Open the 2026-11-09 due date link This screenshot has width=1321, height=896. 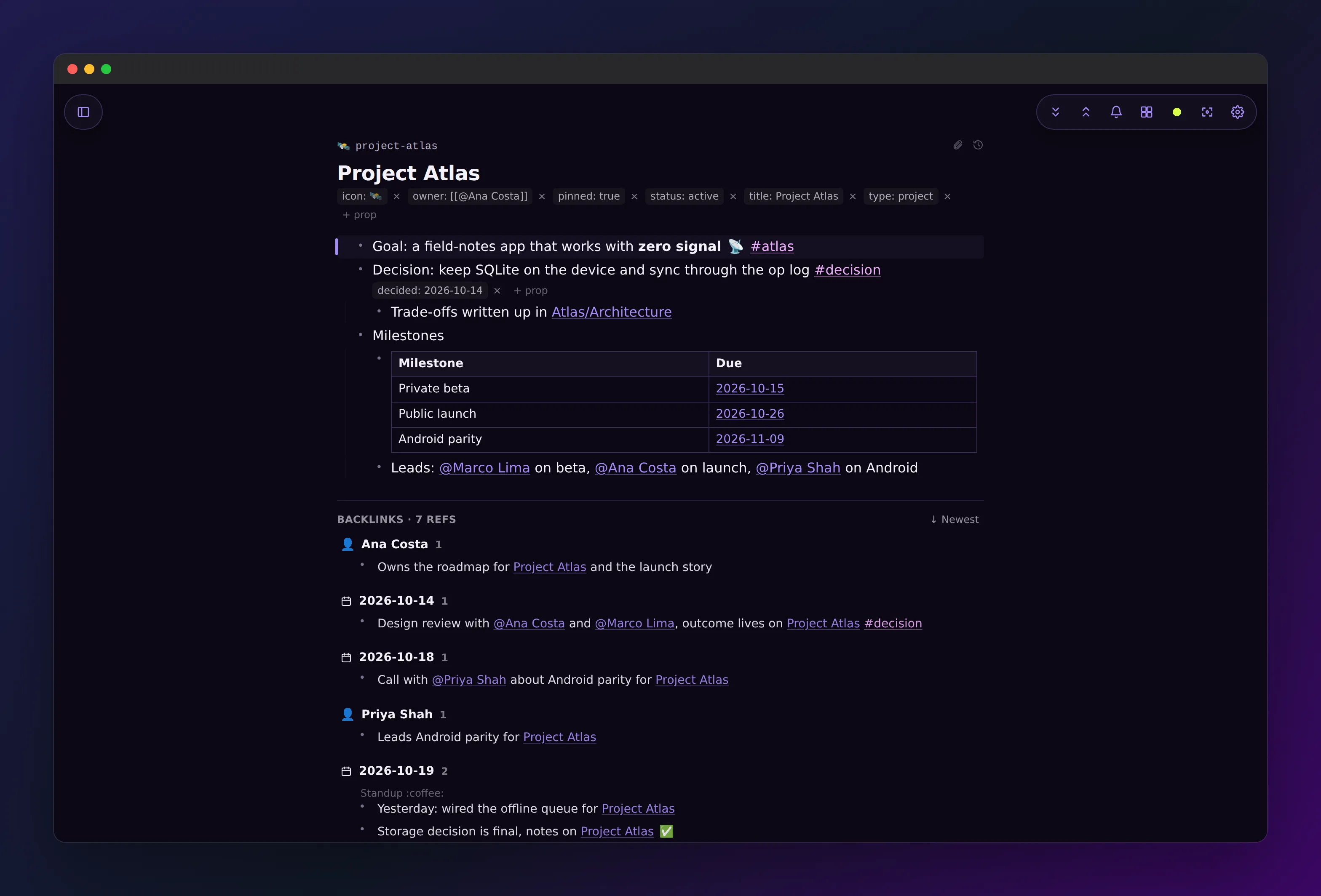coord(750,439)
